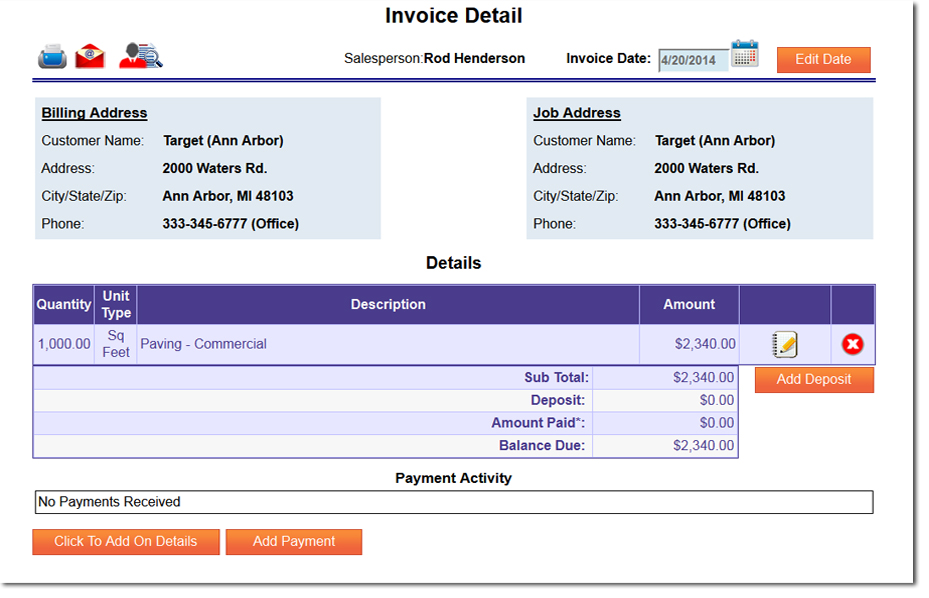Click the Sub Total value
The height and width of the screenshot is (598, 929).
click(x=703, y=378)
